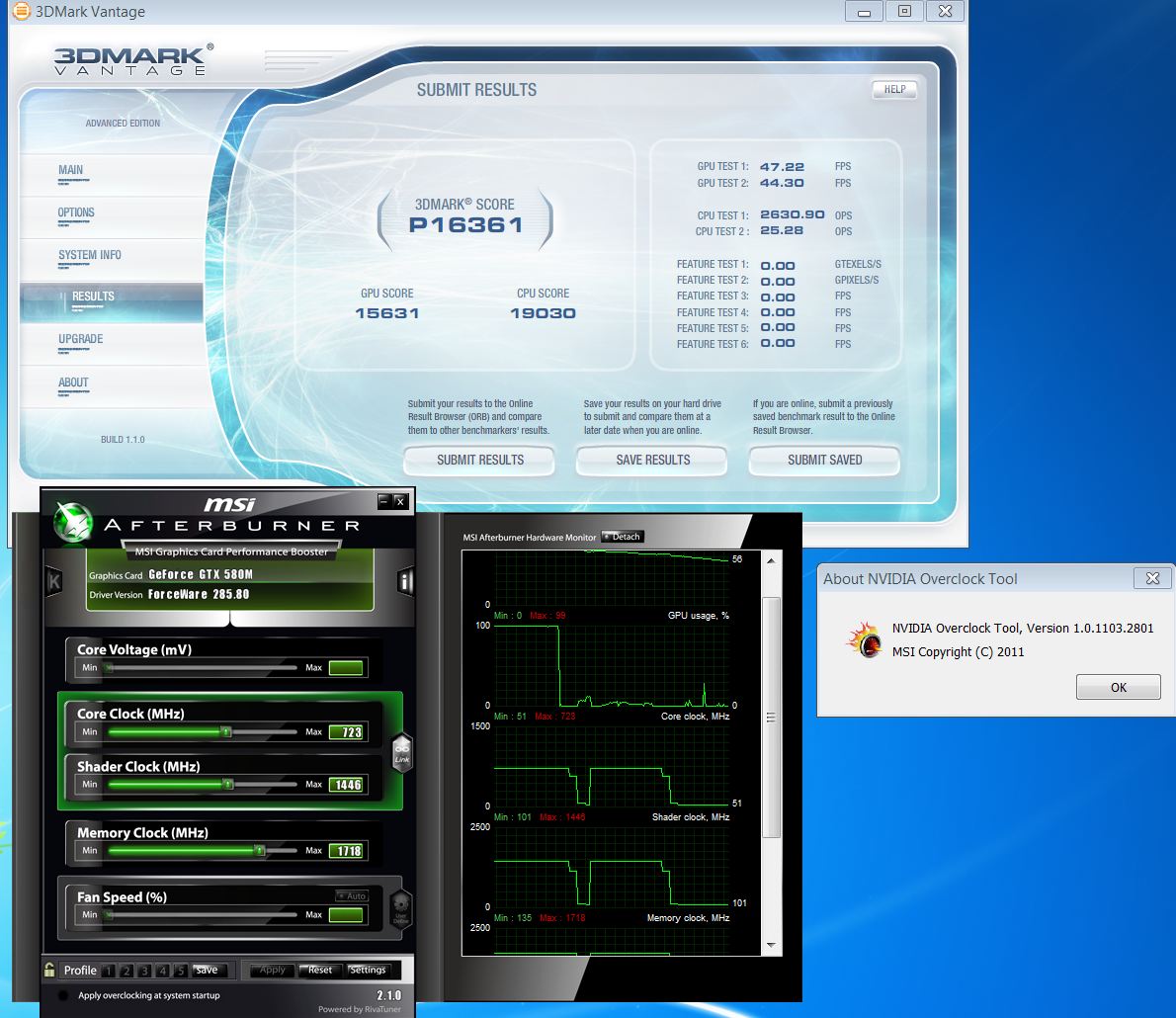Open the Afterburner Kombustor K button
This screenshot has width=1176, height=1018.
[54, 581]
